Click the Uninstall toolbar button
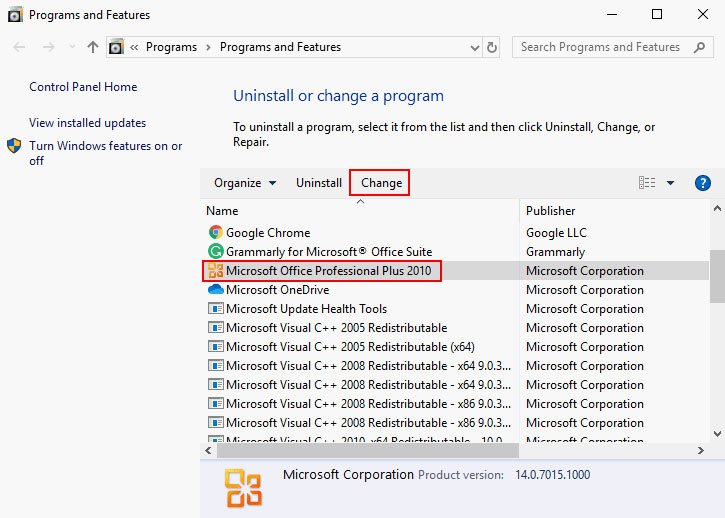 (x=319, y=183)
